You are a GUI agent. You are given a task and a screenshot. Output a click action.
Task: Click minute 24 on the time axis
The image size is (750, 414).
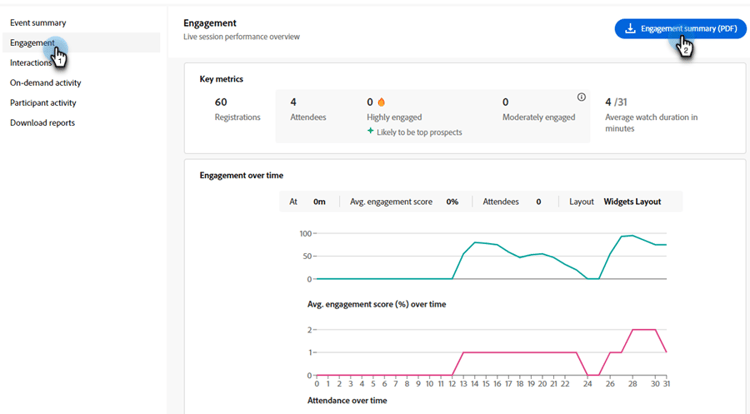tap(586, 383)
